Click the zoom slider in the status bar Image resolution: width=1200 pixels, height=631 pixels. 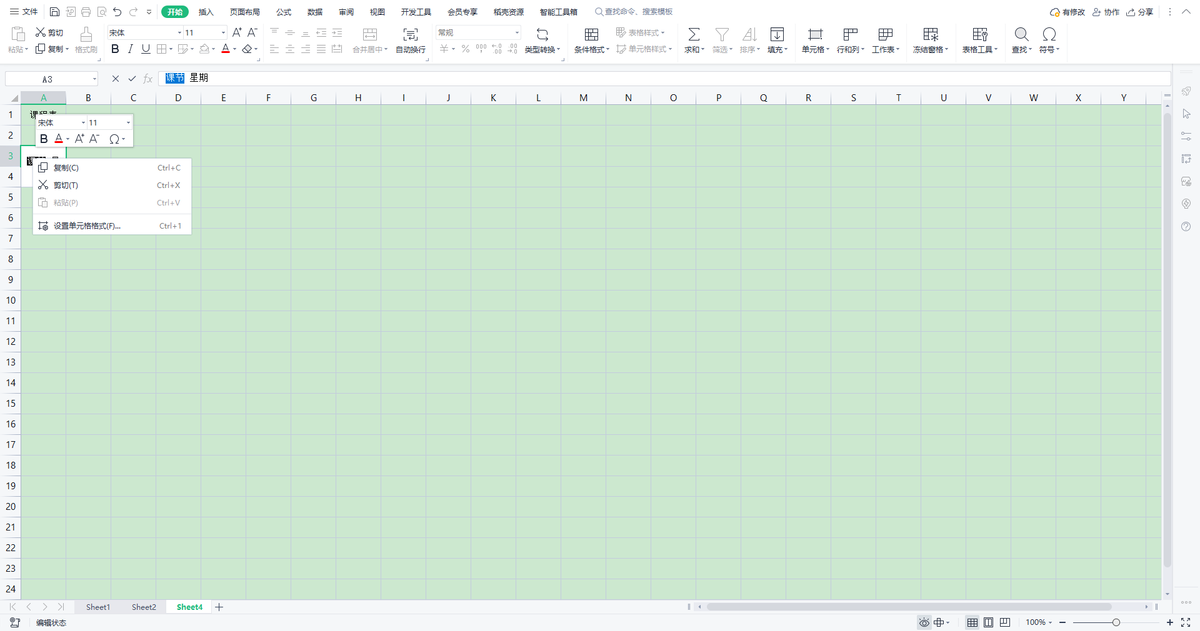tap(1115, 622)
